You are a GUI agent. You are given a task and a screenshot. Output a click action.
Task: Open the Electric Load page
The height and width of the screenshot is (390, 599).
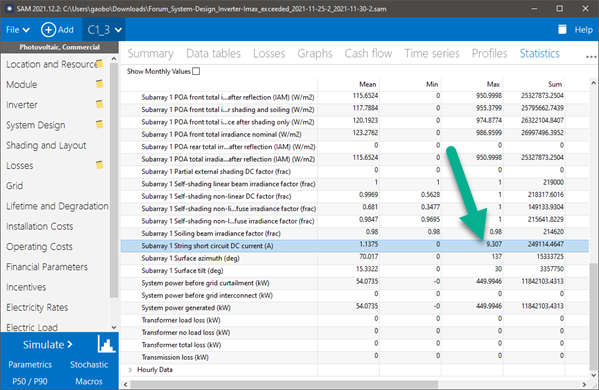[x=32, y=327]
